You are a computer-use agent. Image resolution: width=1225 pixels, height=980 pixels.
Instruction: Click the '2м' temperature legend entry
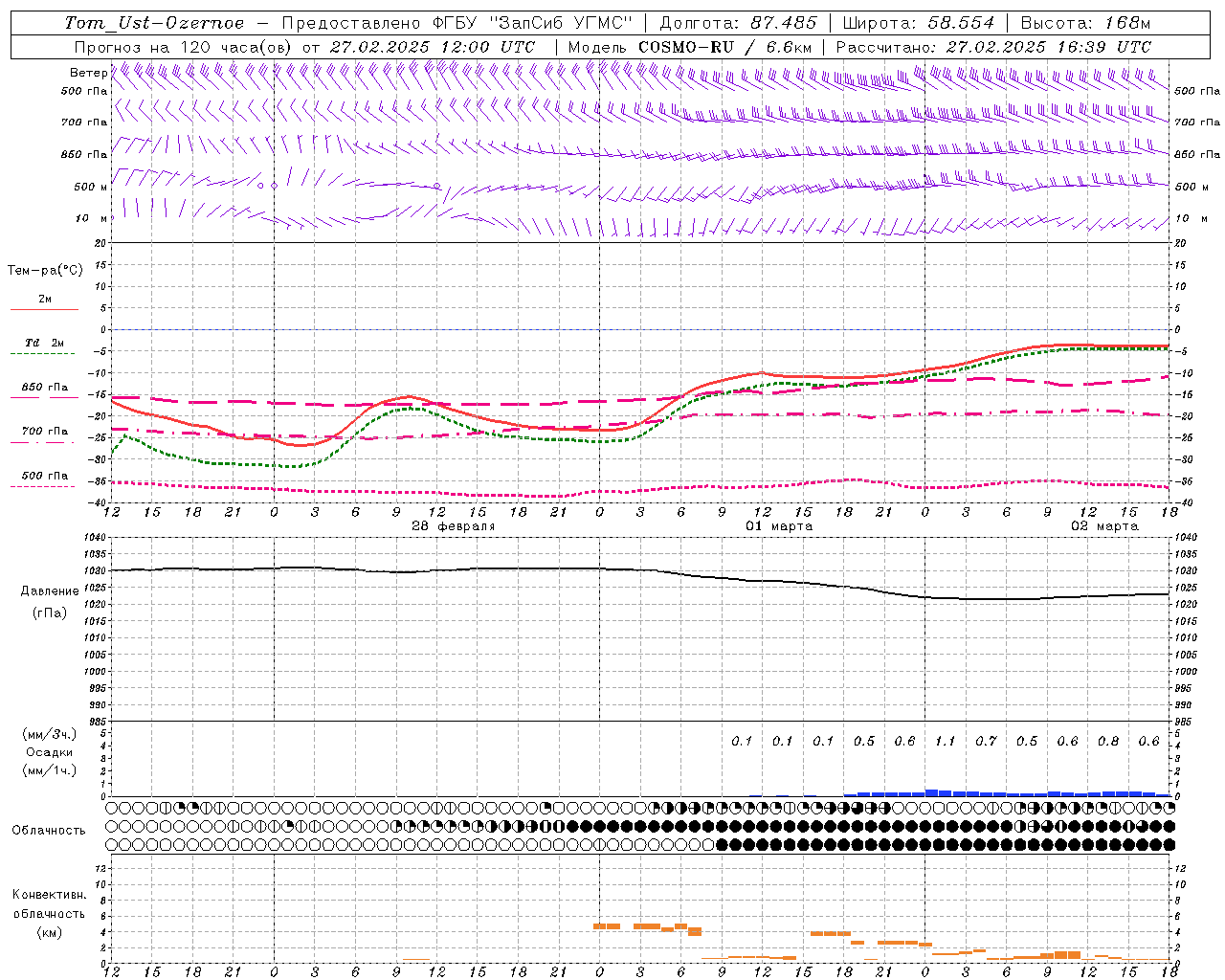[x=45, y=299]
